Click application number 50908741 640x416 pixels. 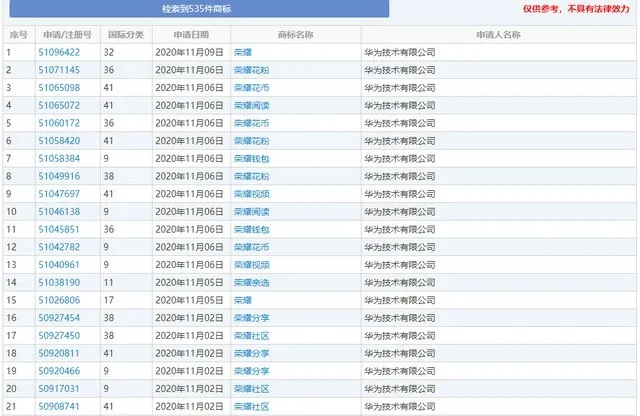[x=58, y=406]
